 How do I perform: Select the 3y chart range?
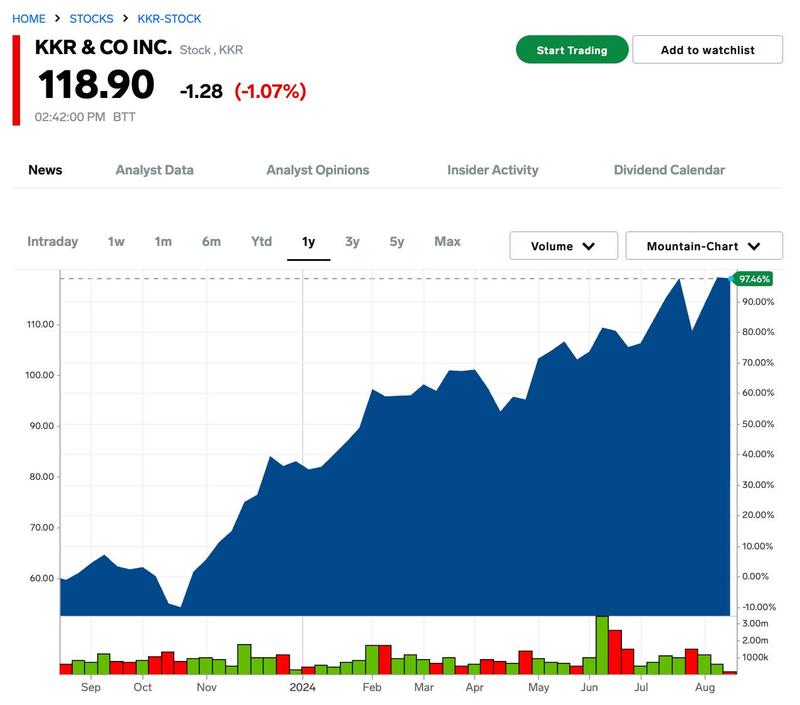click(352, 241)
